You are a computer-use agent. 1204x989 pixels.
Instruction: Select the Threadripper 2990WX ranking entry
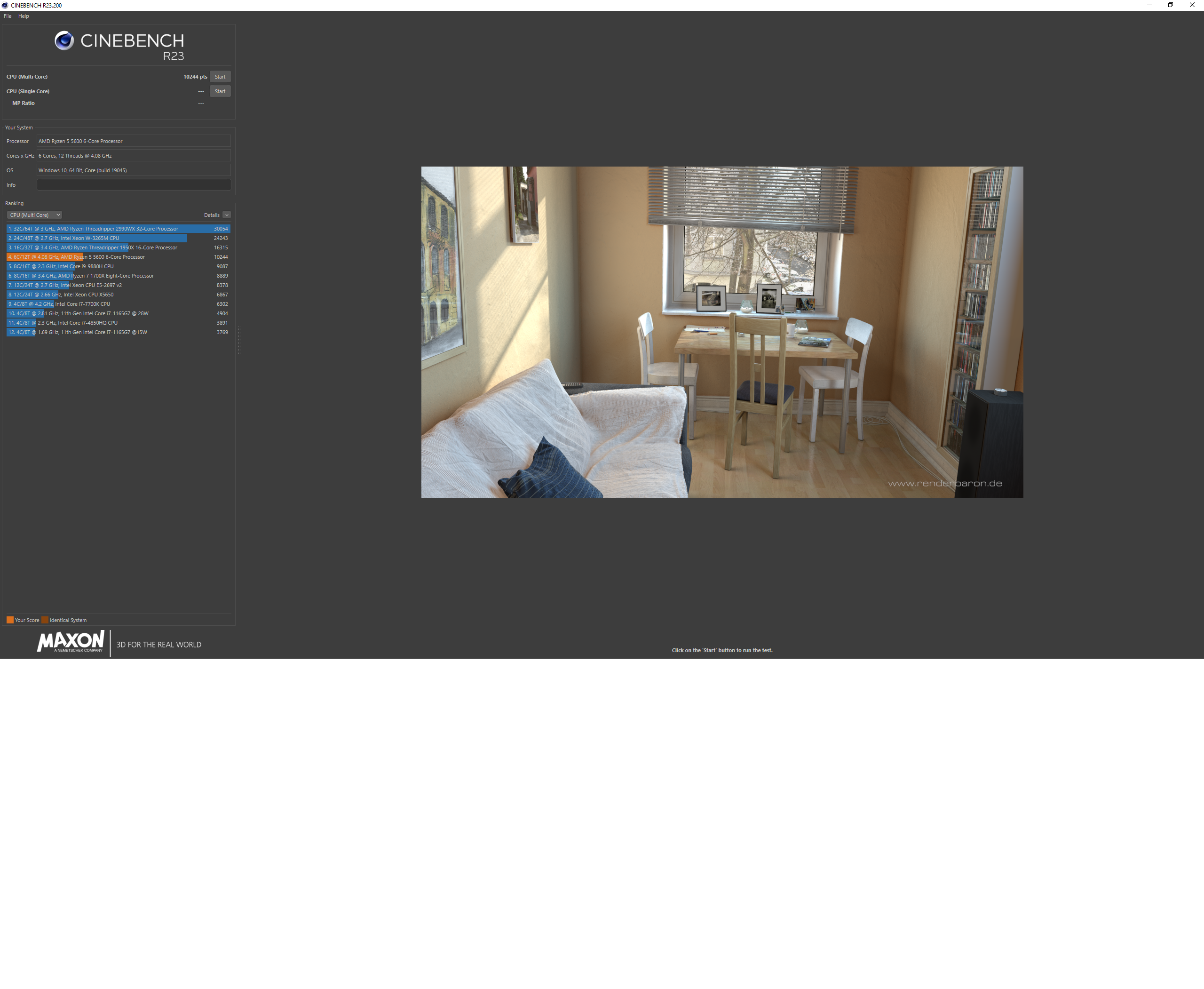(x=118, y=229)
